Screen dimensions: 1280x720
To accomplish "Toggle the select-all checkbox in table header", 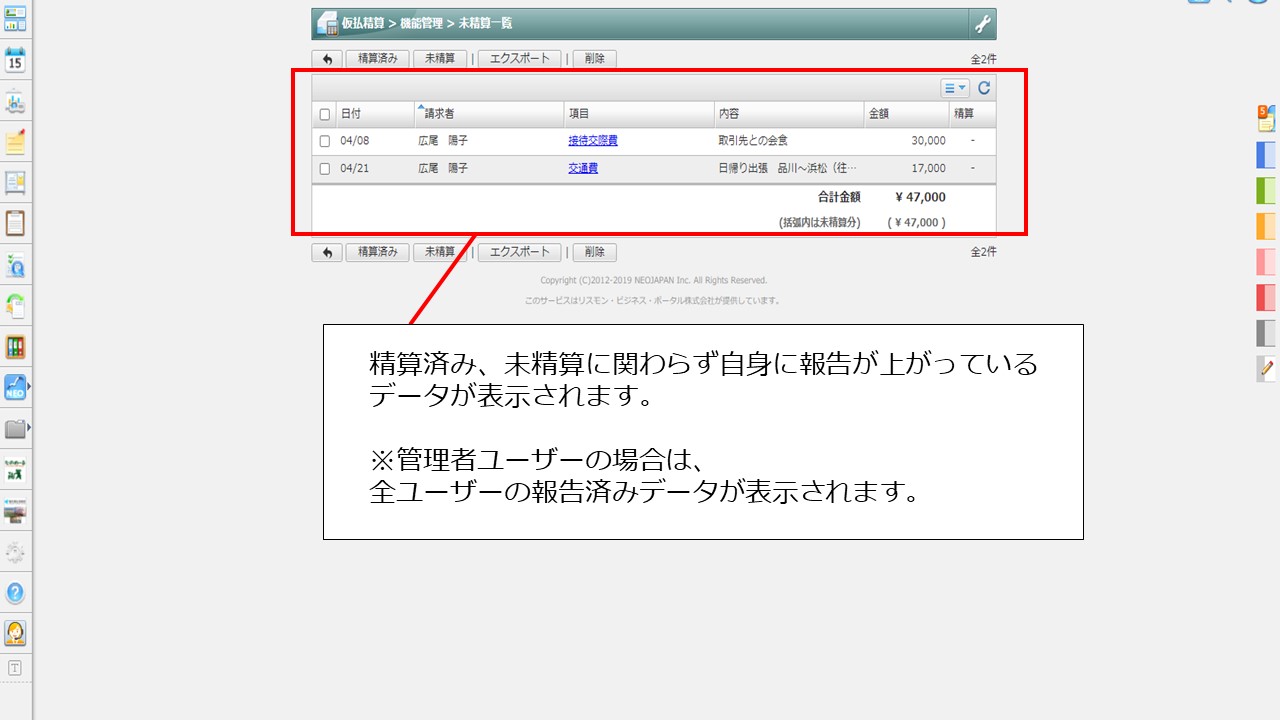I will click(x=324, y=114).
